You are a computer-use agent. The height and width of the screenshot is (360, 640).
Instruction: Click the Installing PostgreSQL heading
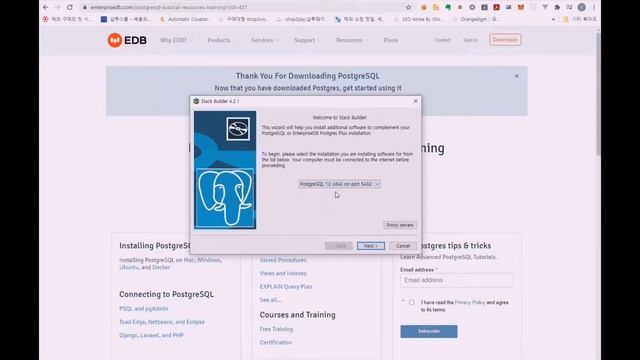[x=155, y=246]
